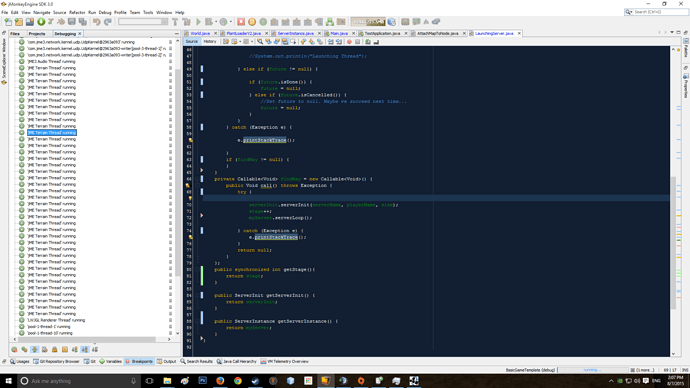Viewport: 690px width, 388px height.
Task: Toggle sort threads alphabetically button
Action: pyautogui.click(x=85, y=349)
